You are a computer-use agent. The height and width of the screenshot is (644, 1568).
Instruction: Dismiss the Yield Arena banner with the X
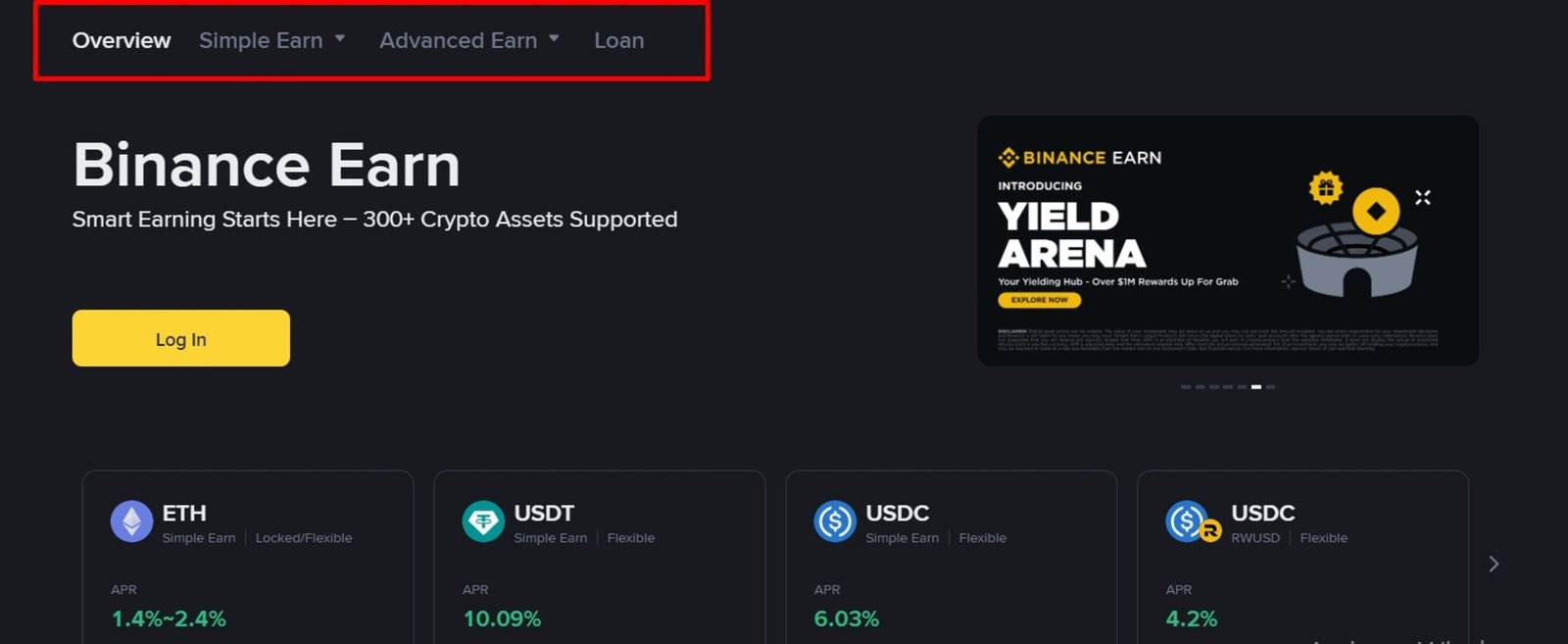(x=1423, y=196)
